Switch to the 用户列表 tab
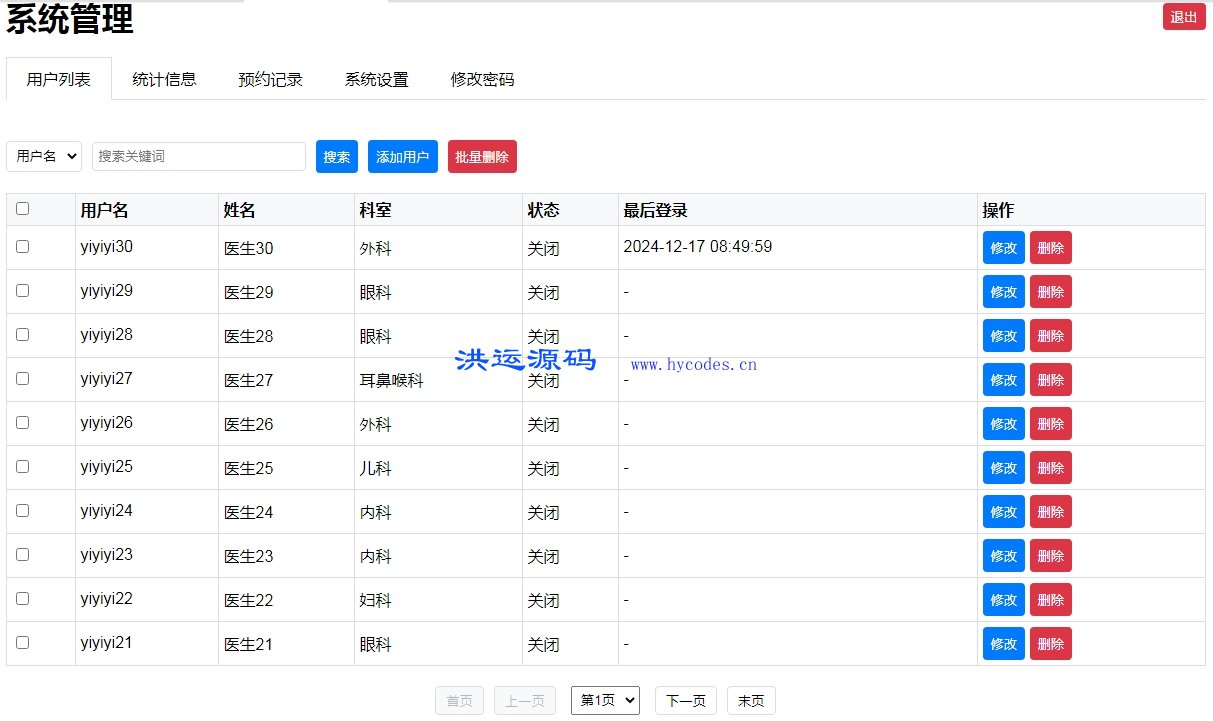Screen dimensions: 1213x721 [58, 79]
